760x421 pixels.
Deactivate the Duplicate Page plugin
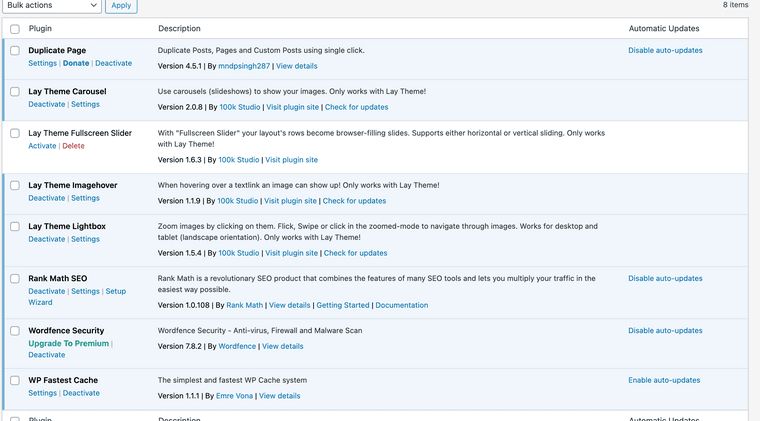click(113, 63)
